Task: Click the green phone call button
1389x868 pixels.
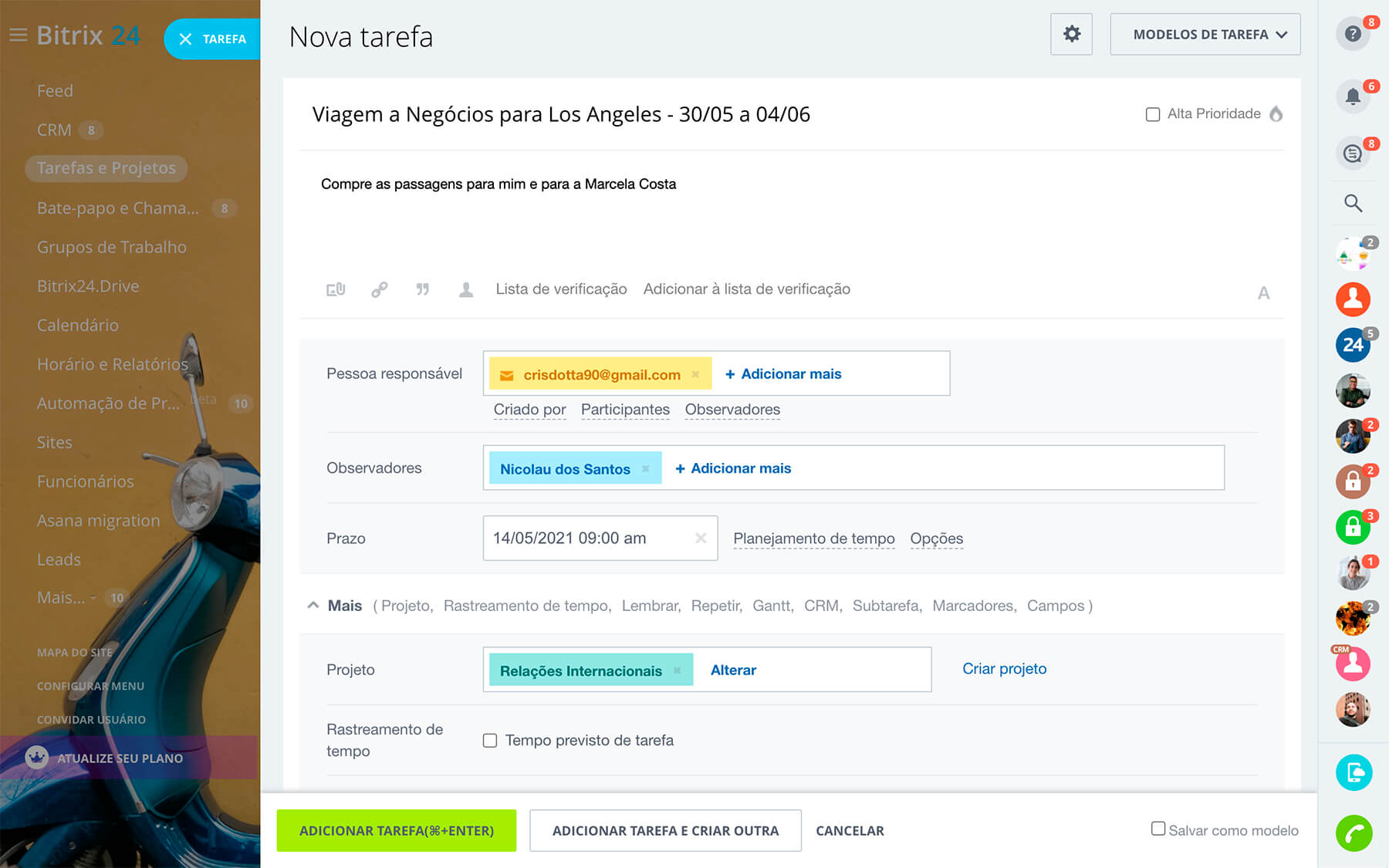Action: [1354, 833]
